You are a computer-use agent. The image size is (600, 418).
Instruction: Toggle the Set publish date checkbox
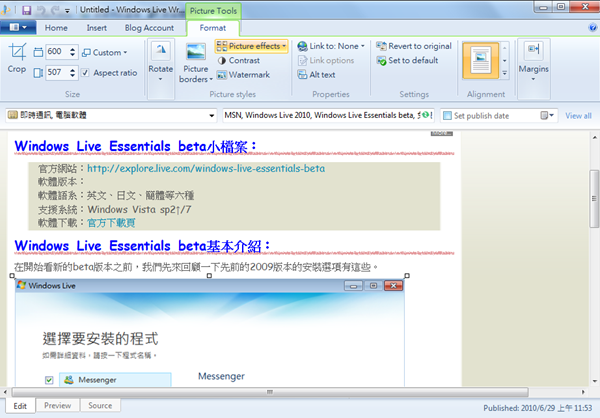tap(447, 116)
